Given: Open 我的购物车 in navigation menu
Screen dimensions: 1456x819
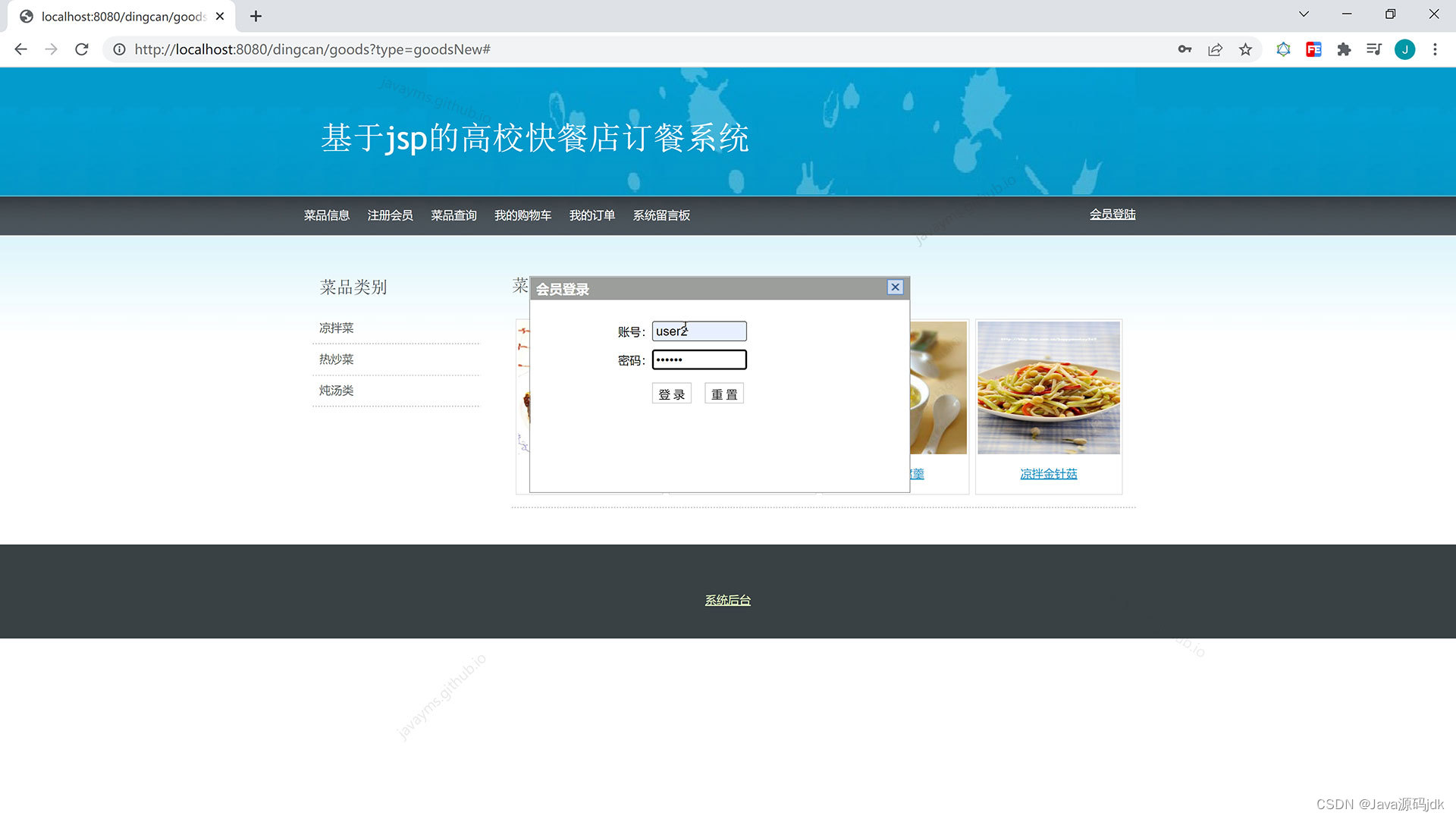Looking at the screenshot, I should 522,215.
